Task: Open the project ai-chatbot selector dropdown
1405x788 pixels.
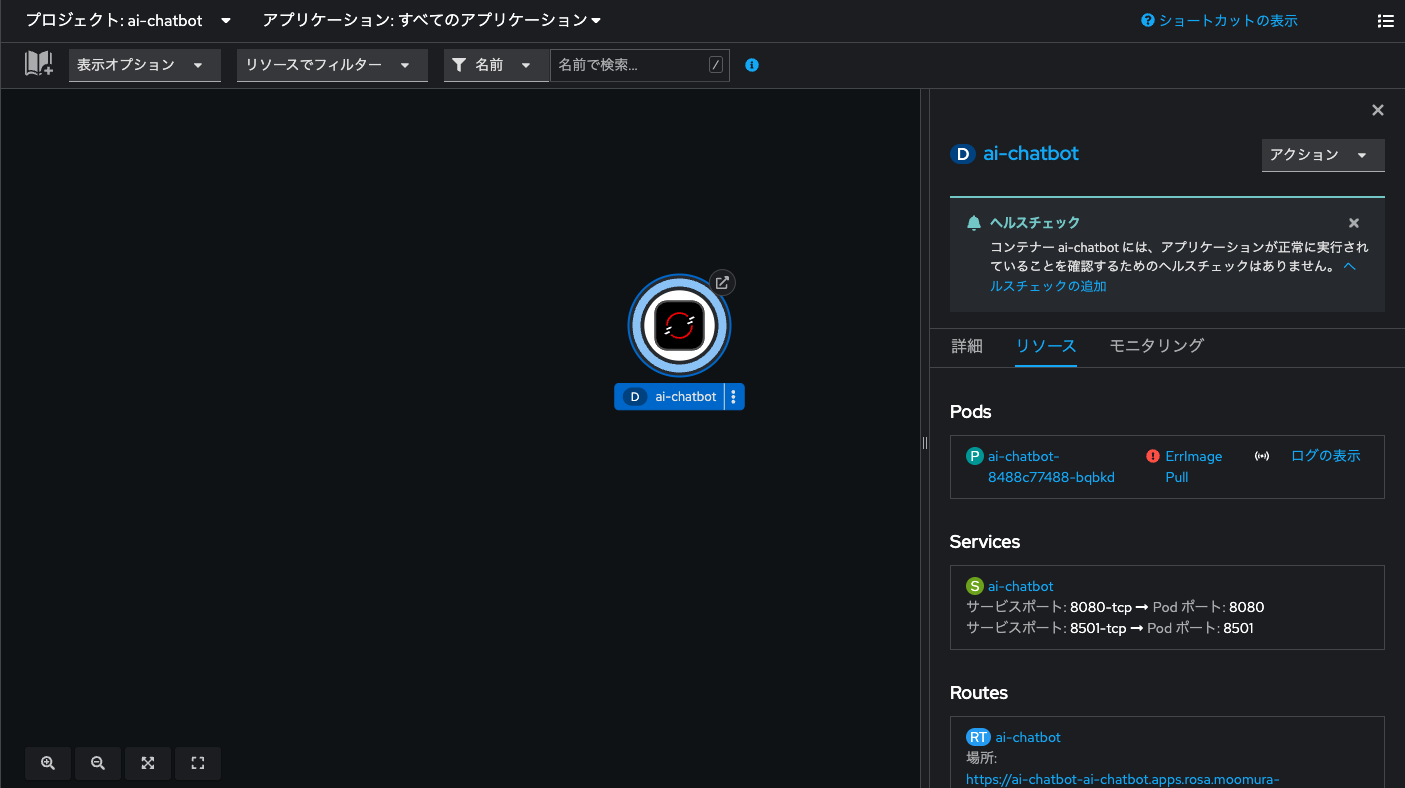Action: coord(128,20)
